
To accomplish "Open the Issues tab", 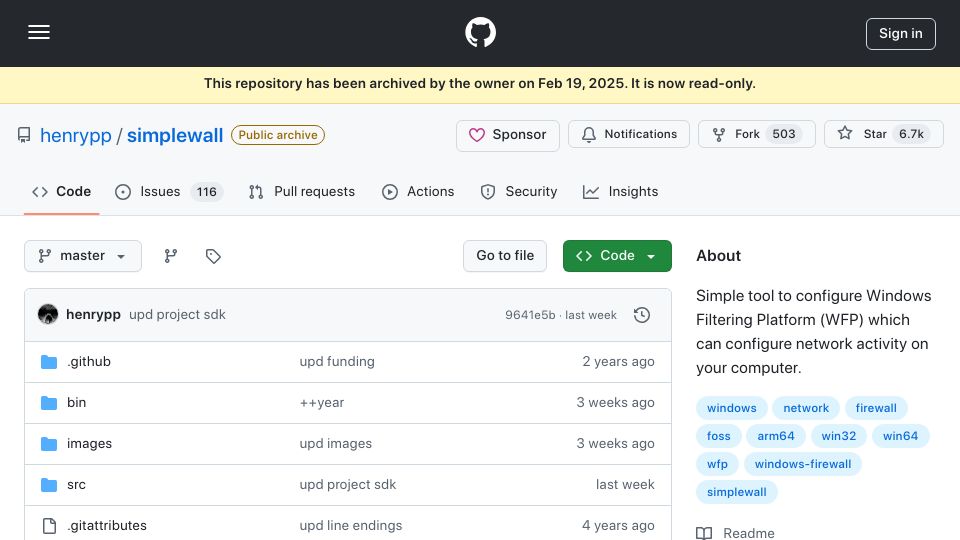I will 168,192.
